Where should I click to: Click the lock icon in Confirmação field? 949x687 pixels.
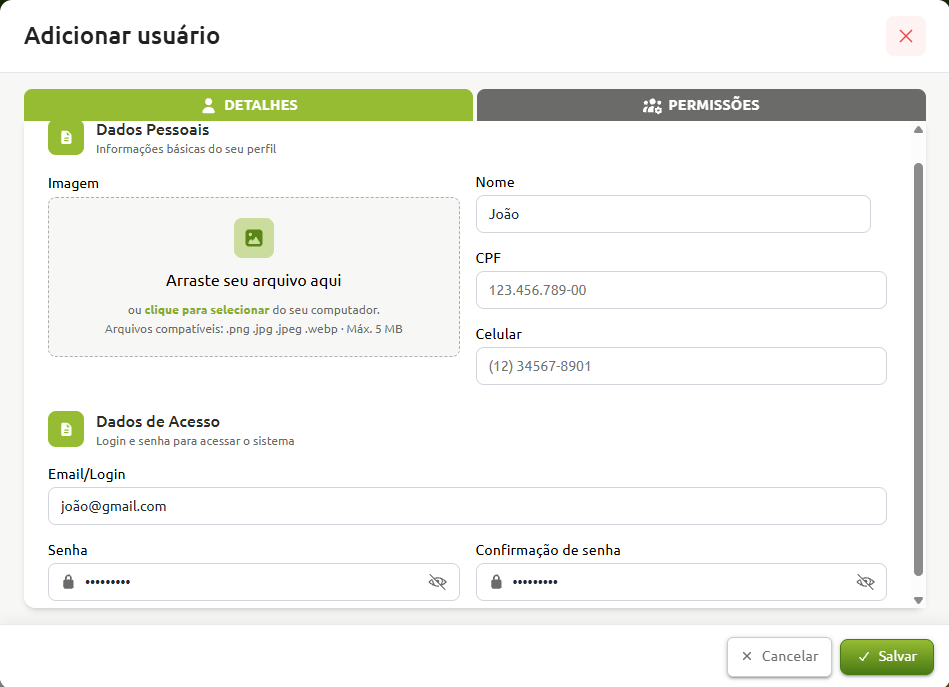pos(496,582)
